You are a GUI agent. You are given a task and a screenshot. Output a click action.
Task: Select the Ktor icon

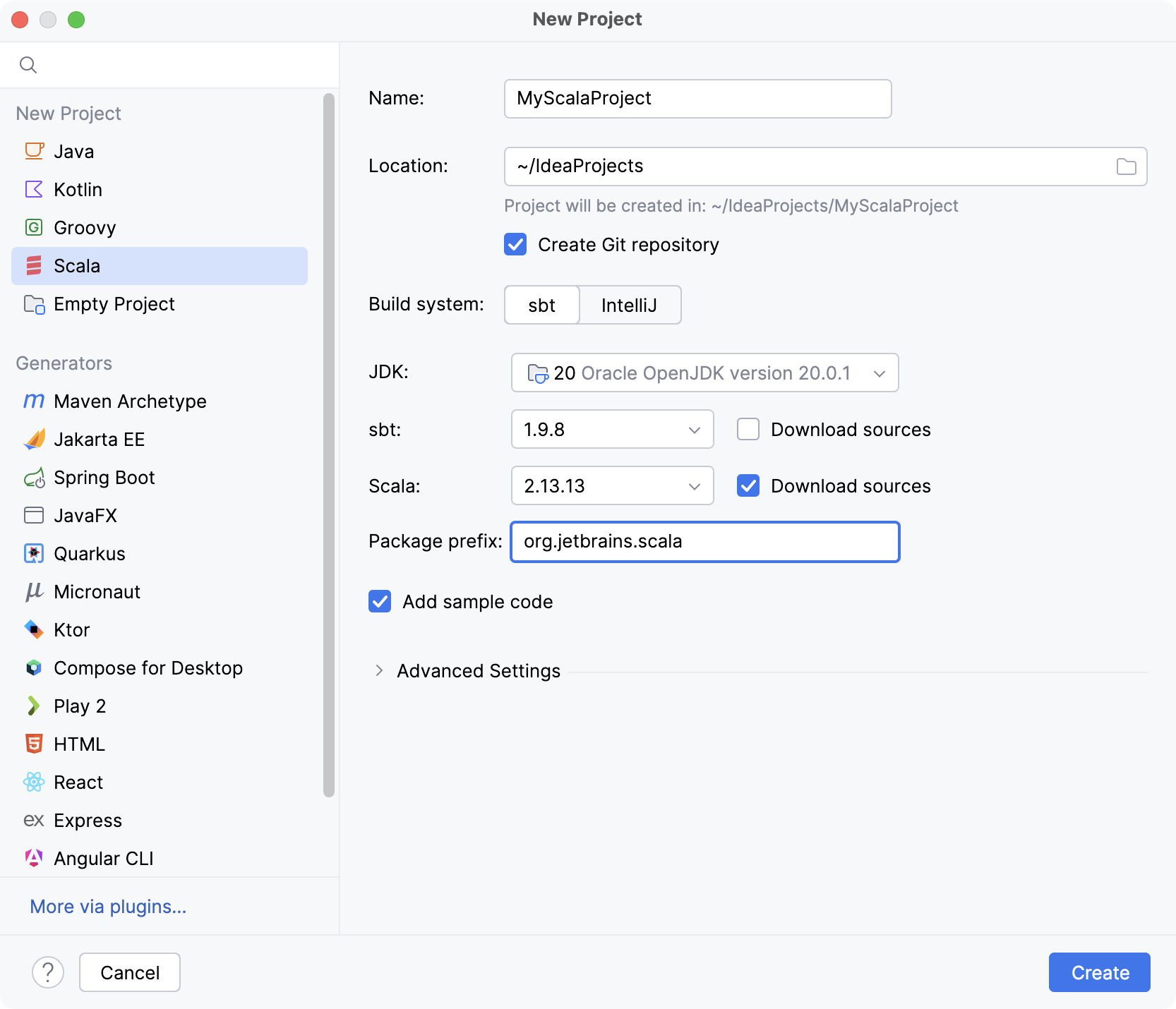[x=34, y=629]
